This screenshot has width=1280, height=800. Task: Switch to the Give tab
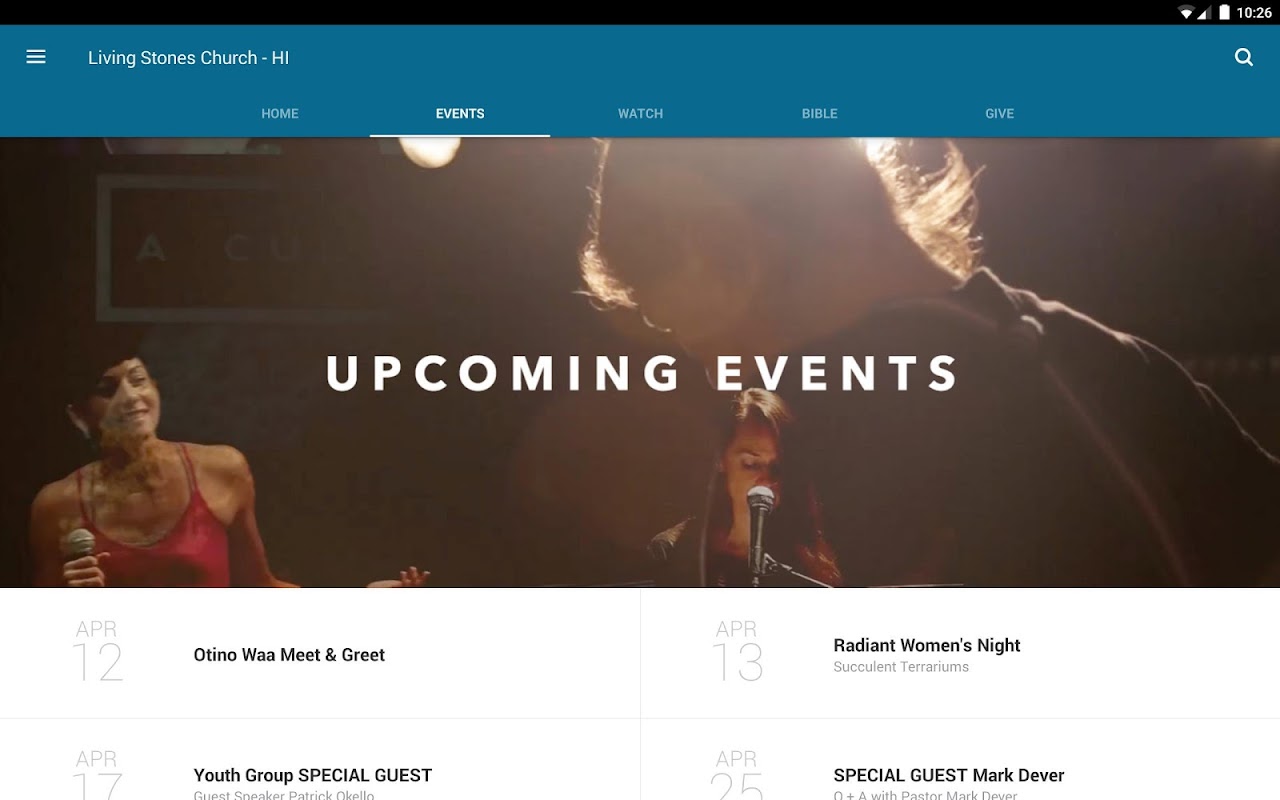point(1000,114)
